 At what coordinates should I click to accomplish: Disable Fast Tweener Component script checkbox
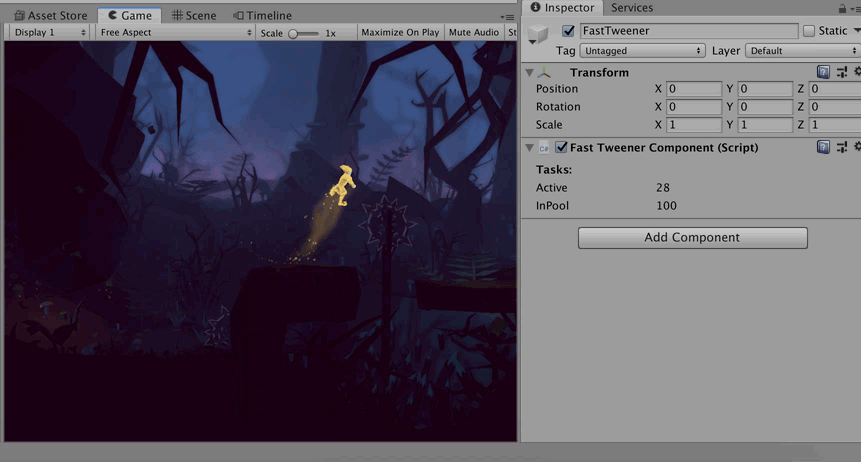coord(561,147)
